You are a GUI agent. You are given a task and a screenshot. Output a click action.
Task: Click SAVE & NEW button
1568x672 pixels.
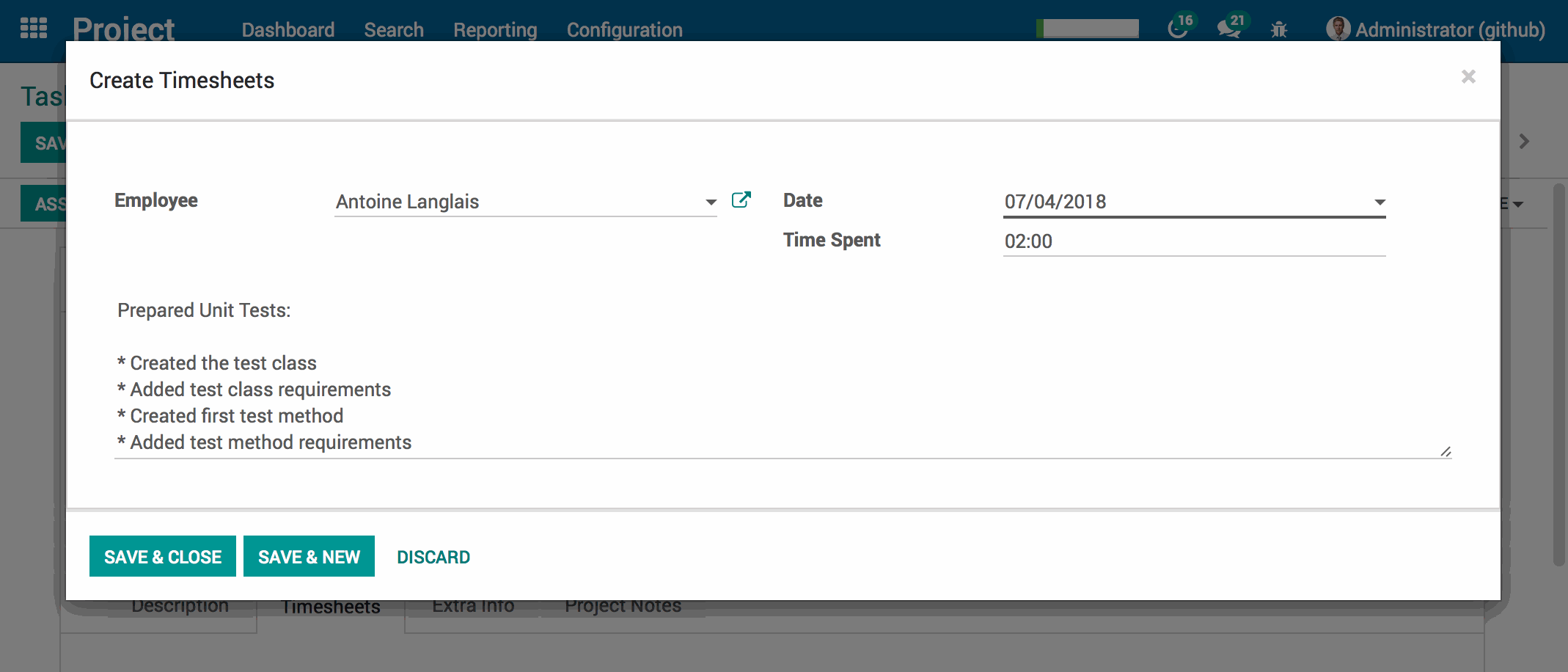[309, 556]
